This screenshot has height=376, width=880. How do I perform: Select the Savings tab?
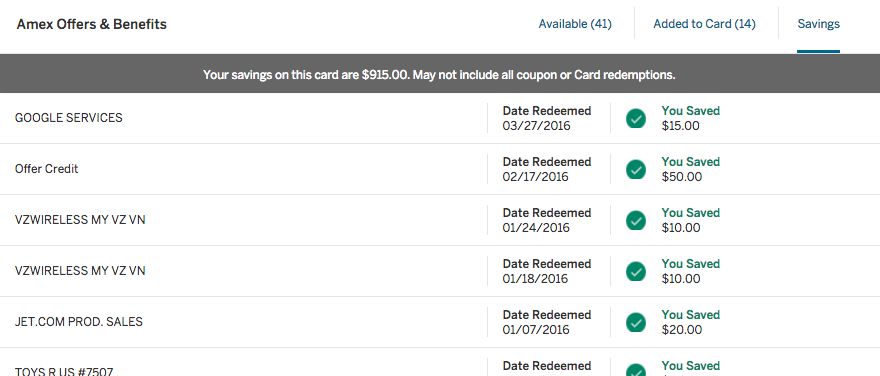818,24
